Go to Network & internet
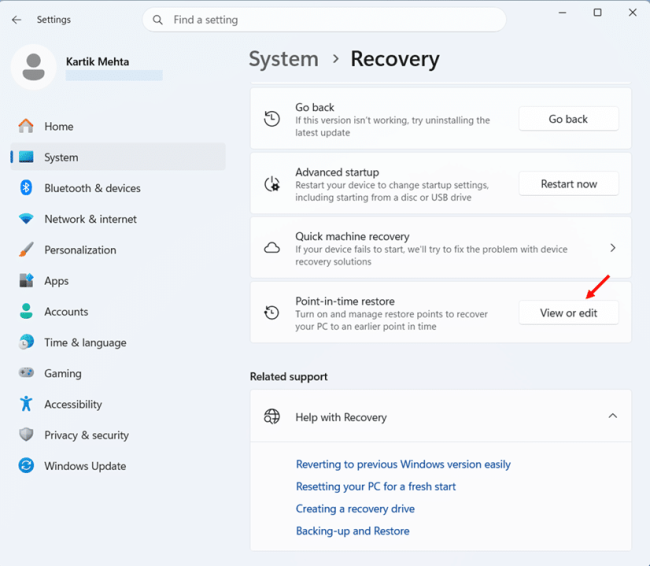This screenshot has width=650, height=566. point(118,219)
